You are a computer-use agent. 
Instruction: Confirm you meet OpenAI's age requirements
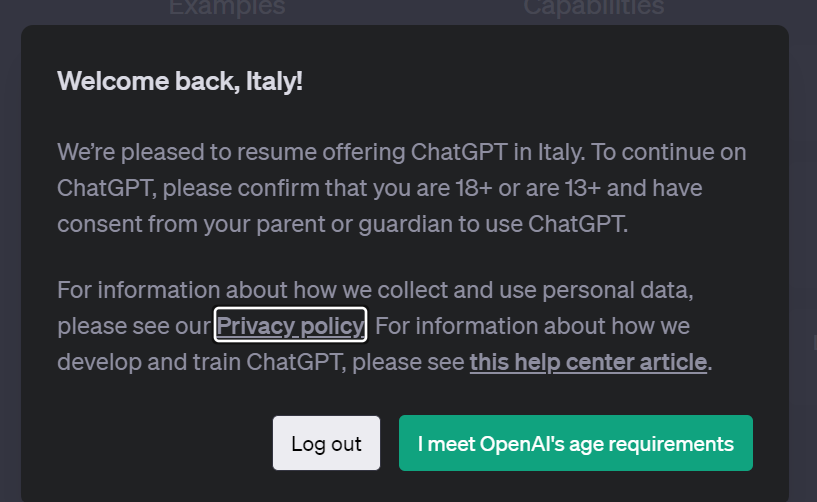click(x=575, y=443)
